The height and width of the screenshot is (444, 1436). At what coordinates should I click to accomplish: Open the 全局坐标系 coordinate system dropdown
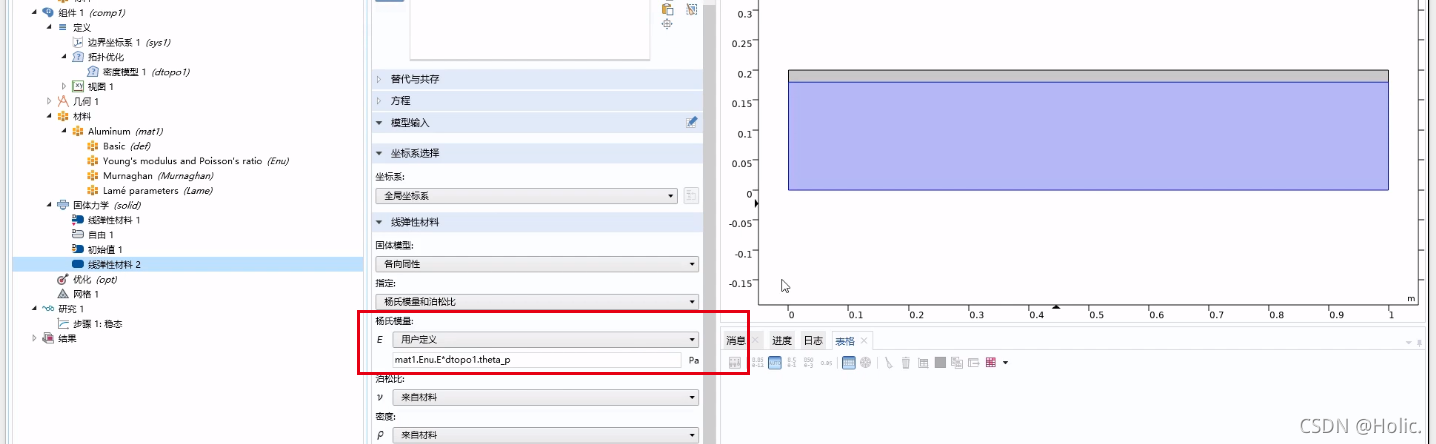(x=526, y=196)
